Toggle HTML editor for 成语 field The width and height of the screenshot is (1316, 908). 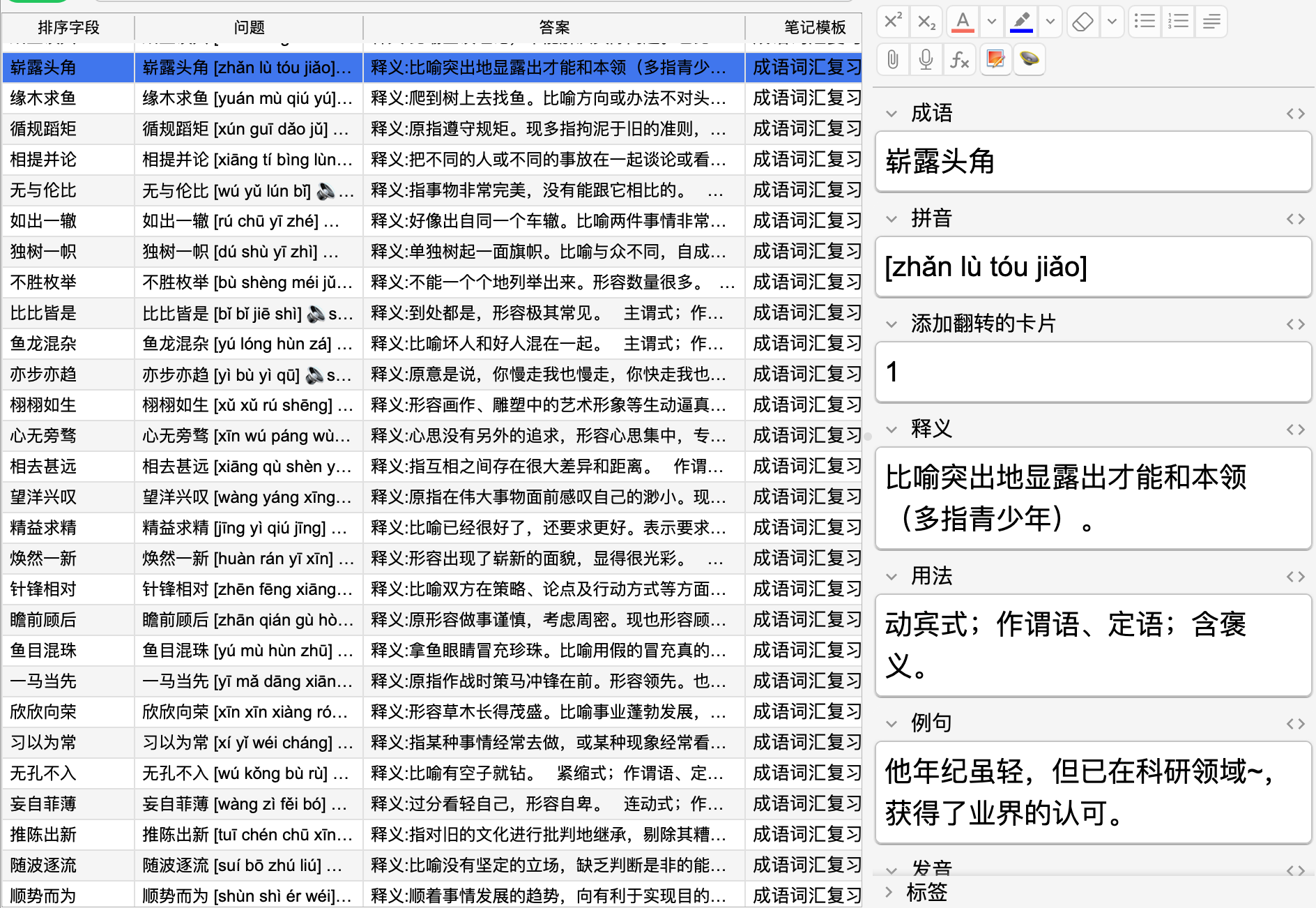(1295, 113)
